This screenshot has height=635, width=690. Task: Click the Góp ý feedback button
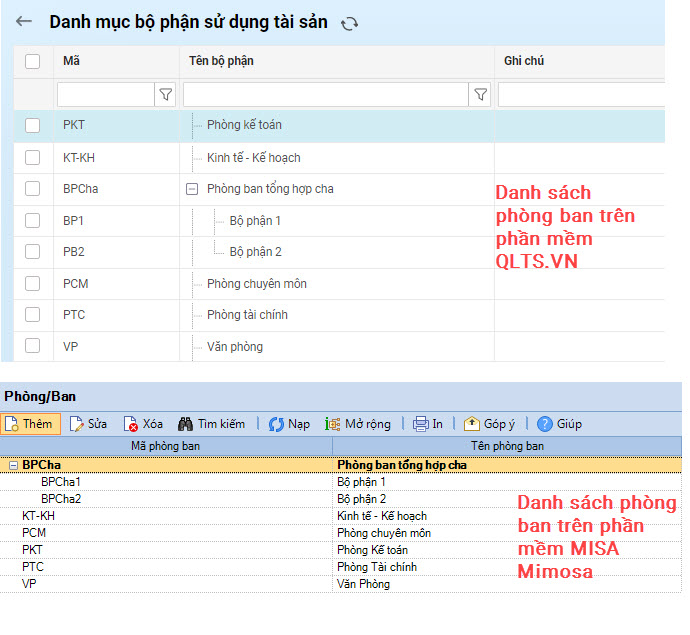pyautogui.click(x=490, y=424)
